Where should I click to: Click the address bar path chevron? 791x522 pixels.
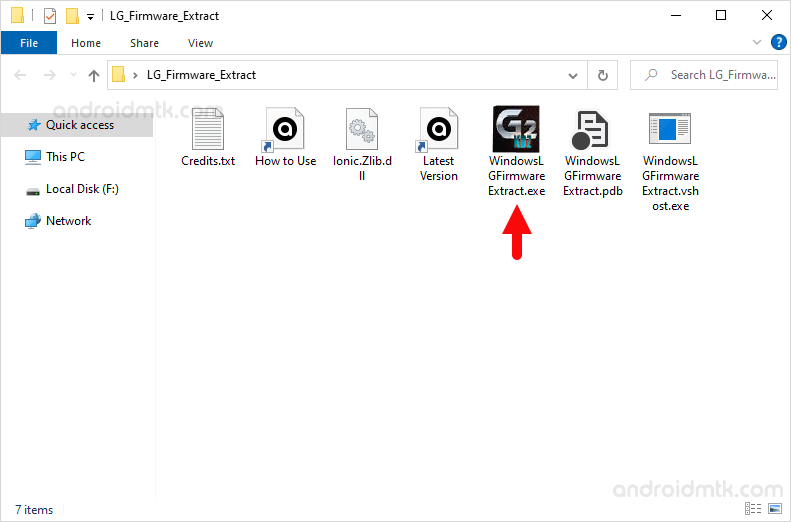[x=135, y=76]
